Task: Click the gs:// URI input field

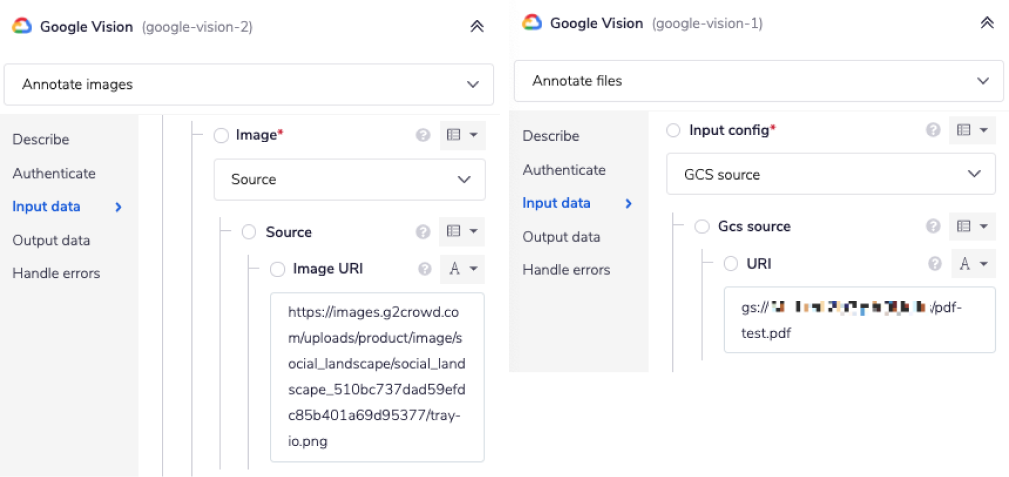Action: point(859,320)
